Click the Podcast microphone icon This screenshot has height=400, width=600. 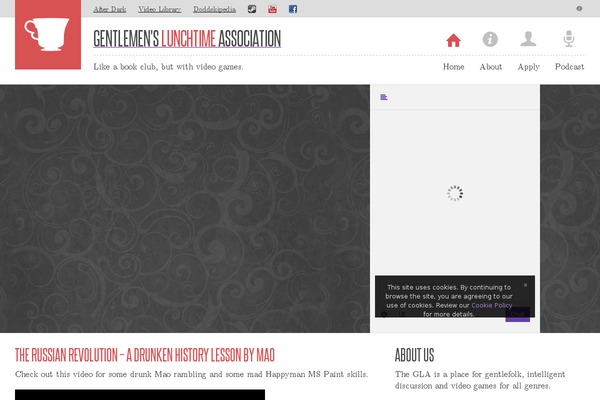[x=569, y=39]
